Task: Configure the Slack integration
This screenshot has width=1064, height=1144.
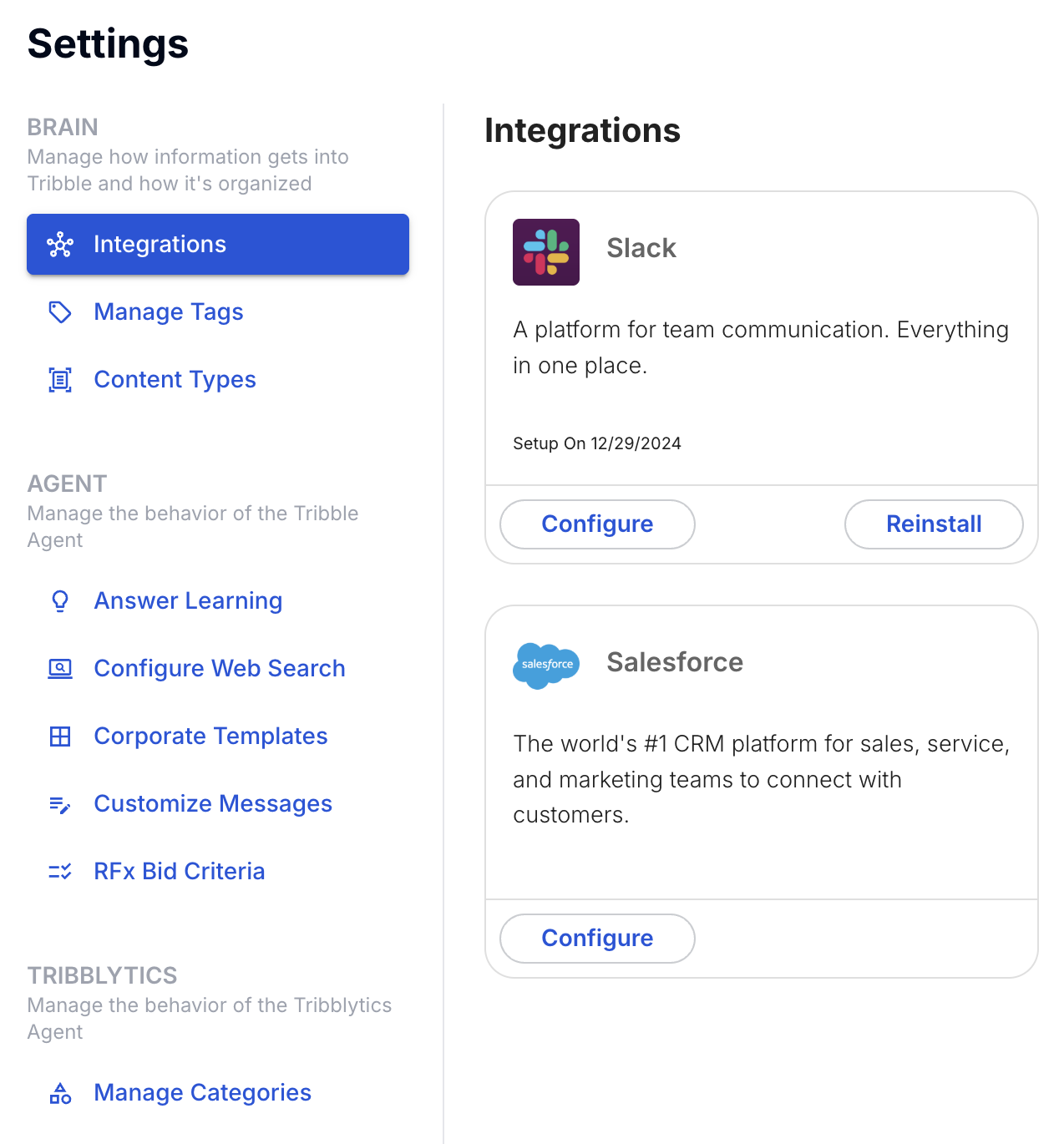Action: tap(596, 524)
